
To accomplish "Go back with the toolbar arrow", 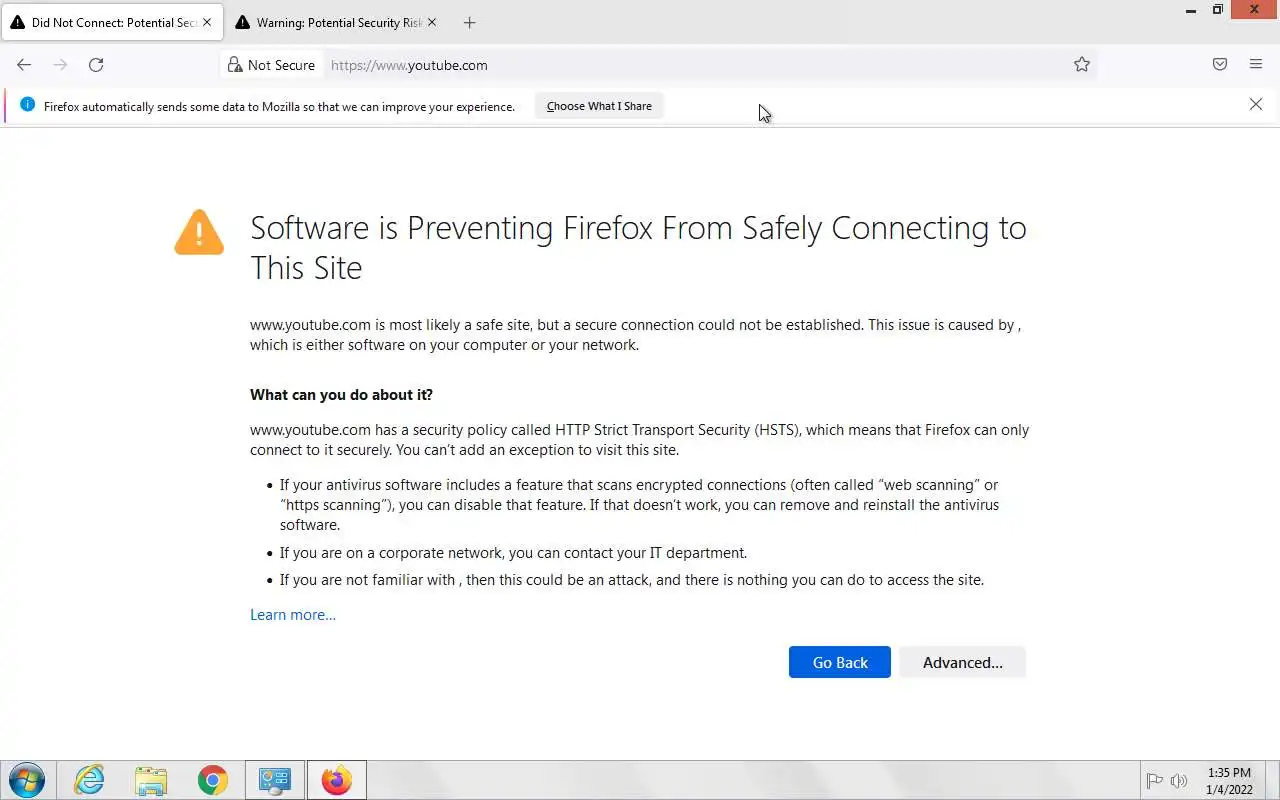I will click(24, 65).
